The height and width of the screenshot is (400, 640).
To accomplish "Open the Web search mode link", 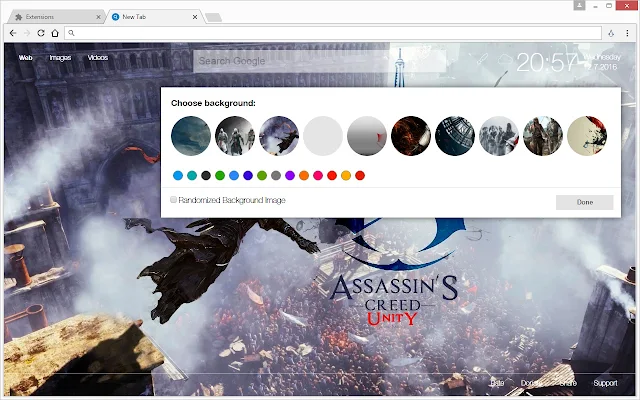I will coord(25,58).
